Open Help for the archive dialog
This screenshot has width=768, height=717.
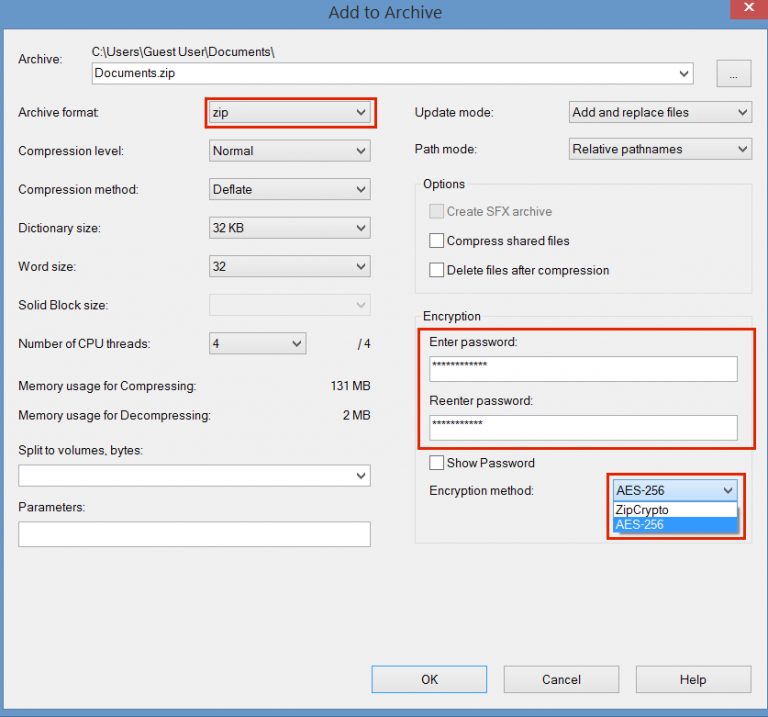point(693,679)
